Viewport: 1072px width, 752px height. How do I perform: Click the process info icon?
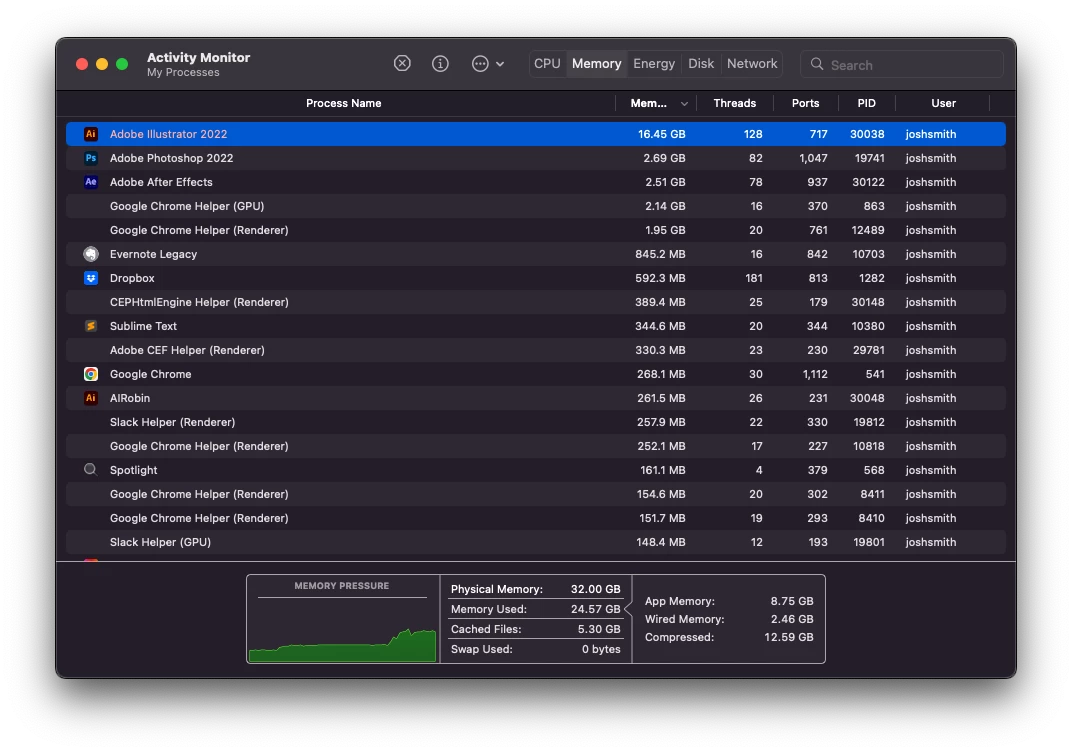[440, 64]
